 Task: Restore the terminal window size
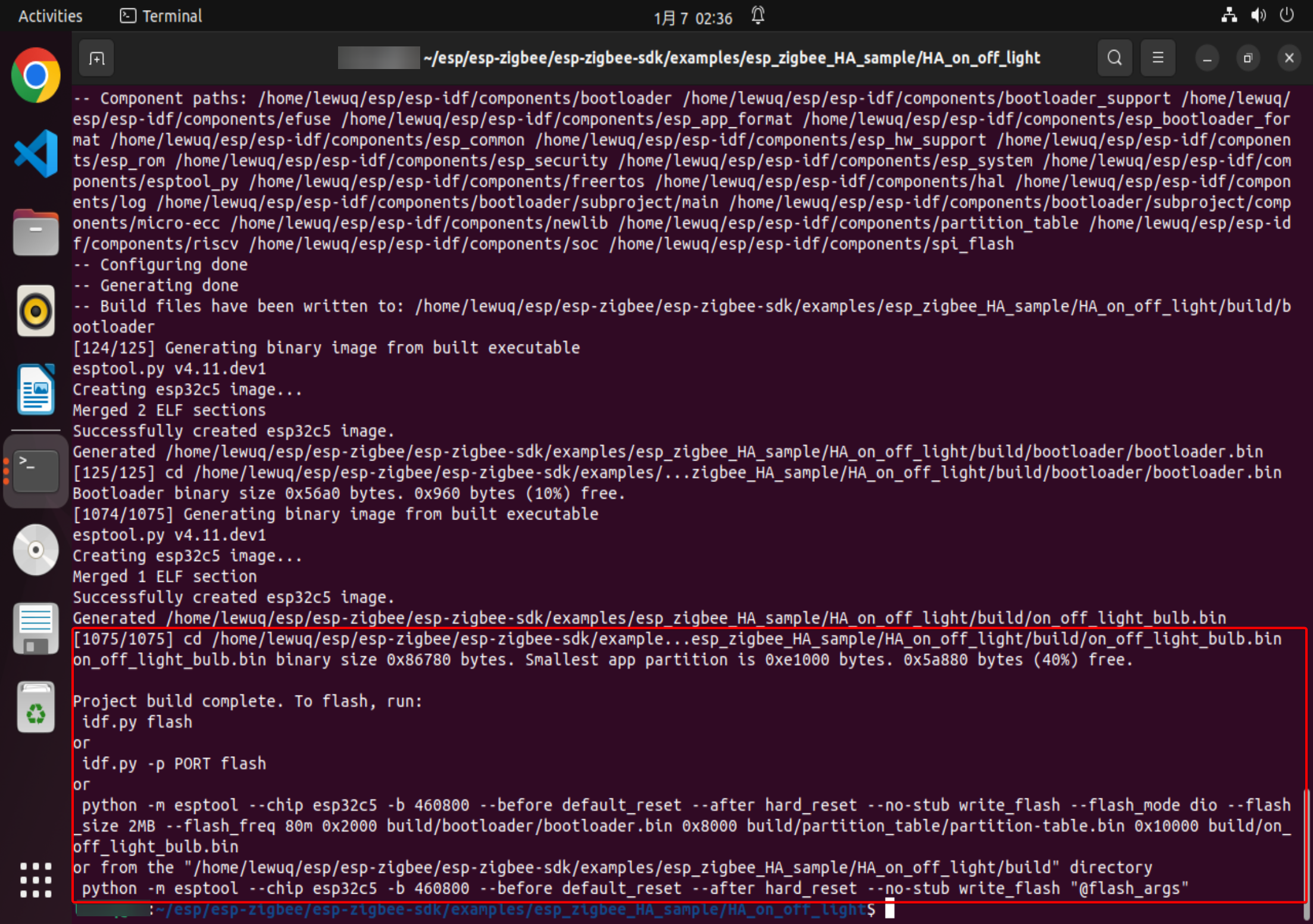pyautogui.click(x=1248, y=58)
